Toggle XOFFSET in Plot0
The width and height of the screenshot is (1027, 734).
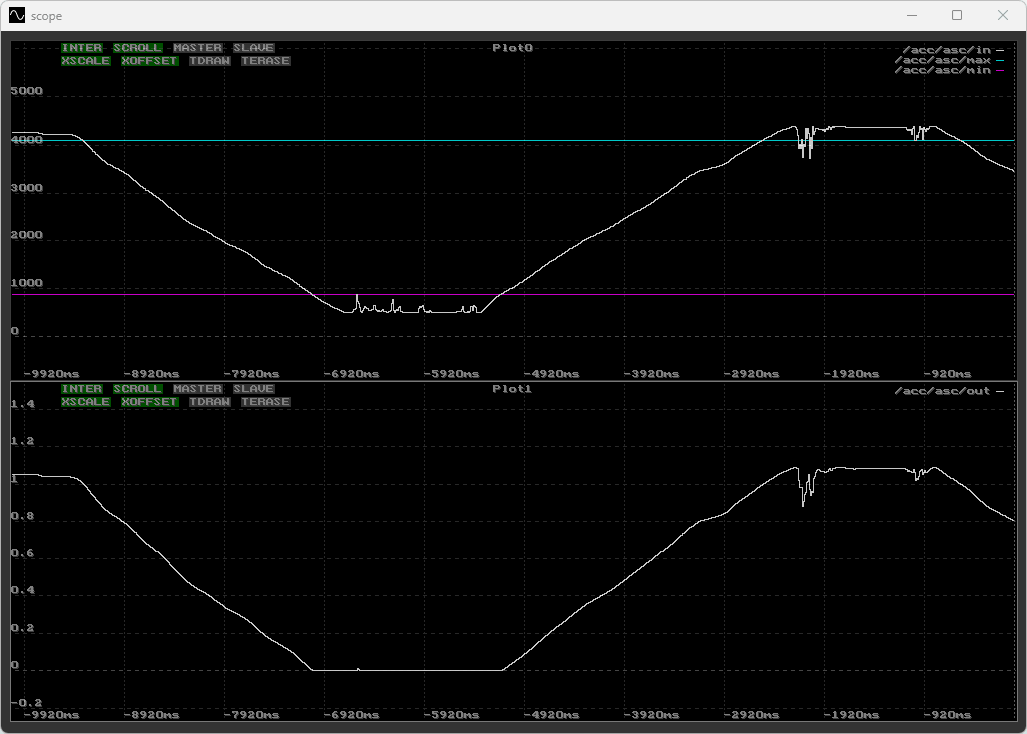pos(149,61)
